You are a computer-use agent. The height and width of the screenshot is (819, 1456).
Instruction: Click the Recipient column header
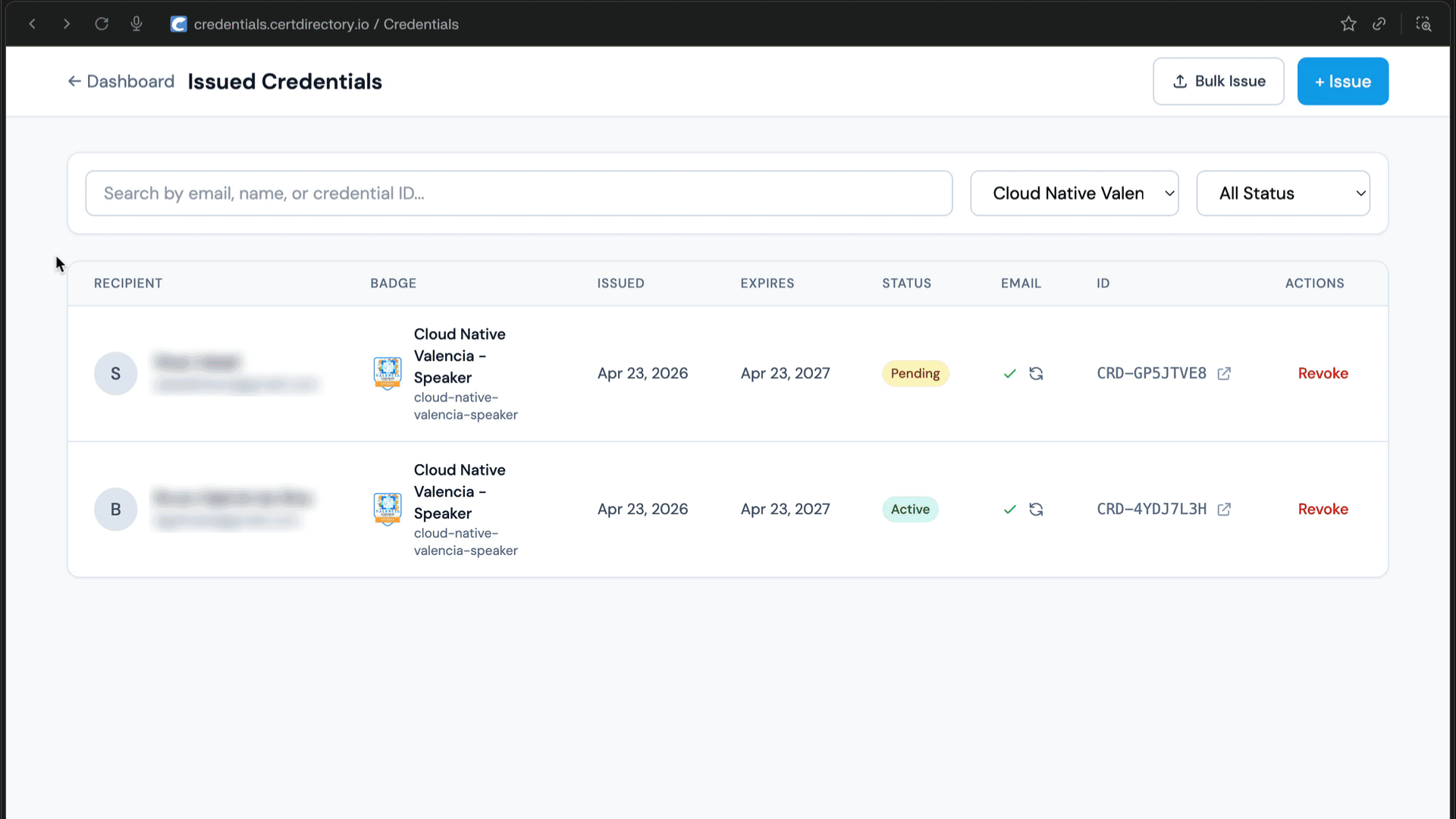coord(128,283)
